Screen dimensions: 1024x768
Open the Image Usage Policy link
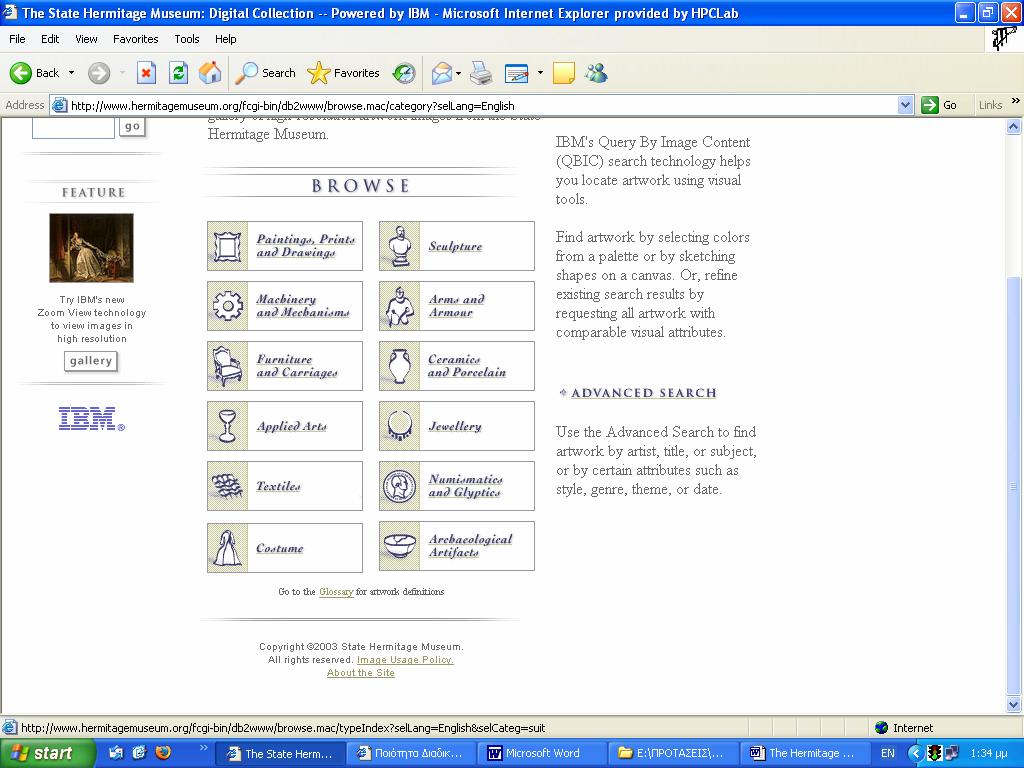pyautogui.click(x=405, y=660)
